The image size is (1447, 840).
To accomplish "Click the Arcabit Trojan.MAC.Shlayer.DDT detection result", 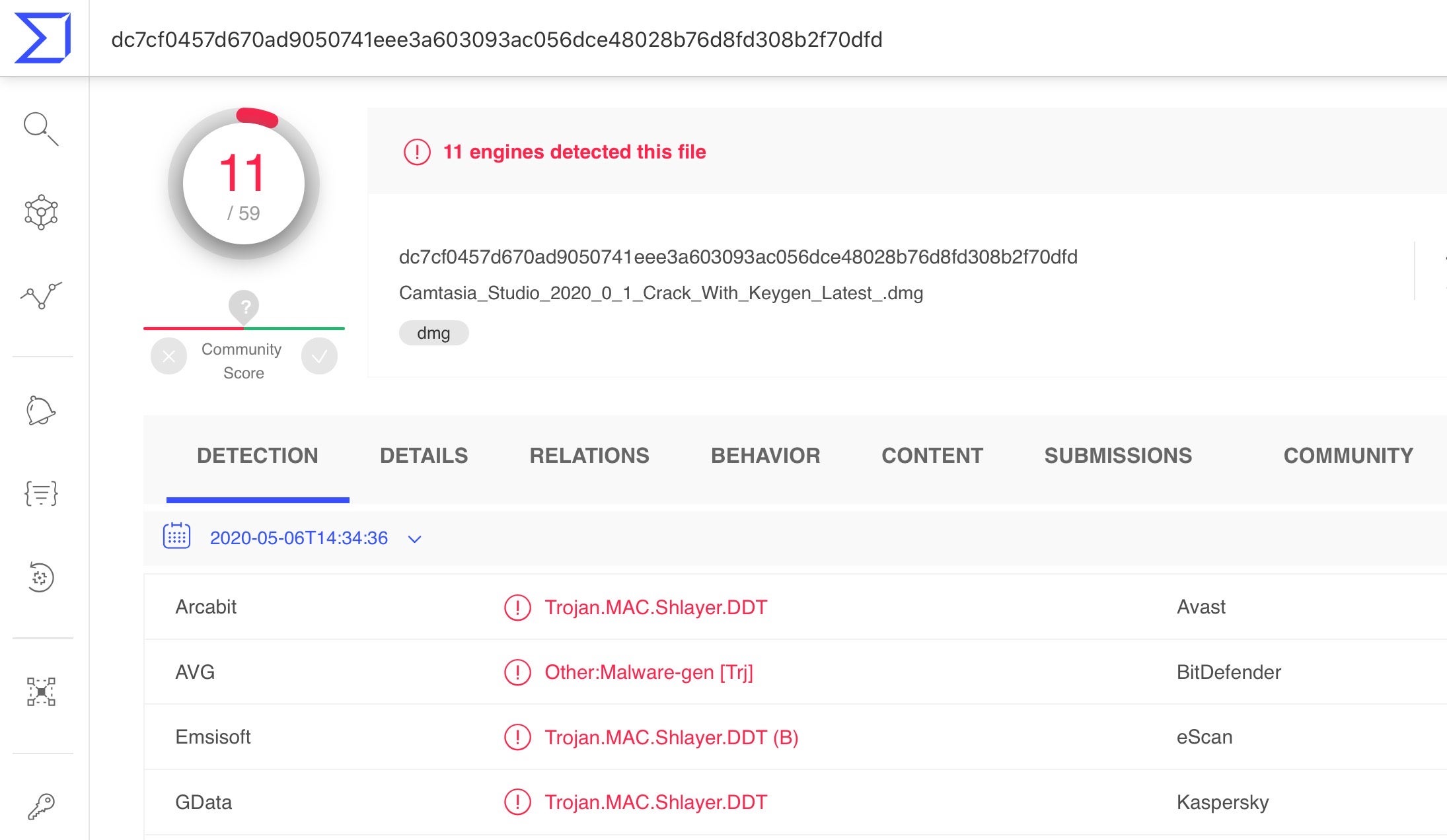I will click(x=655, y=608).
